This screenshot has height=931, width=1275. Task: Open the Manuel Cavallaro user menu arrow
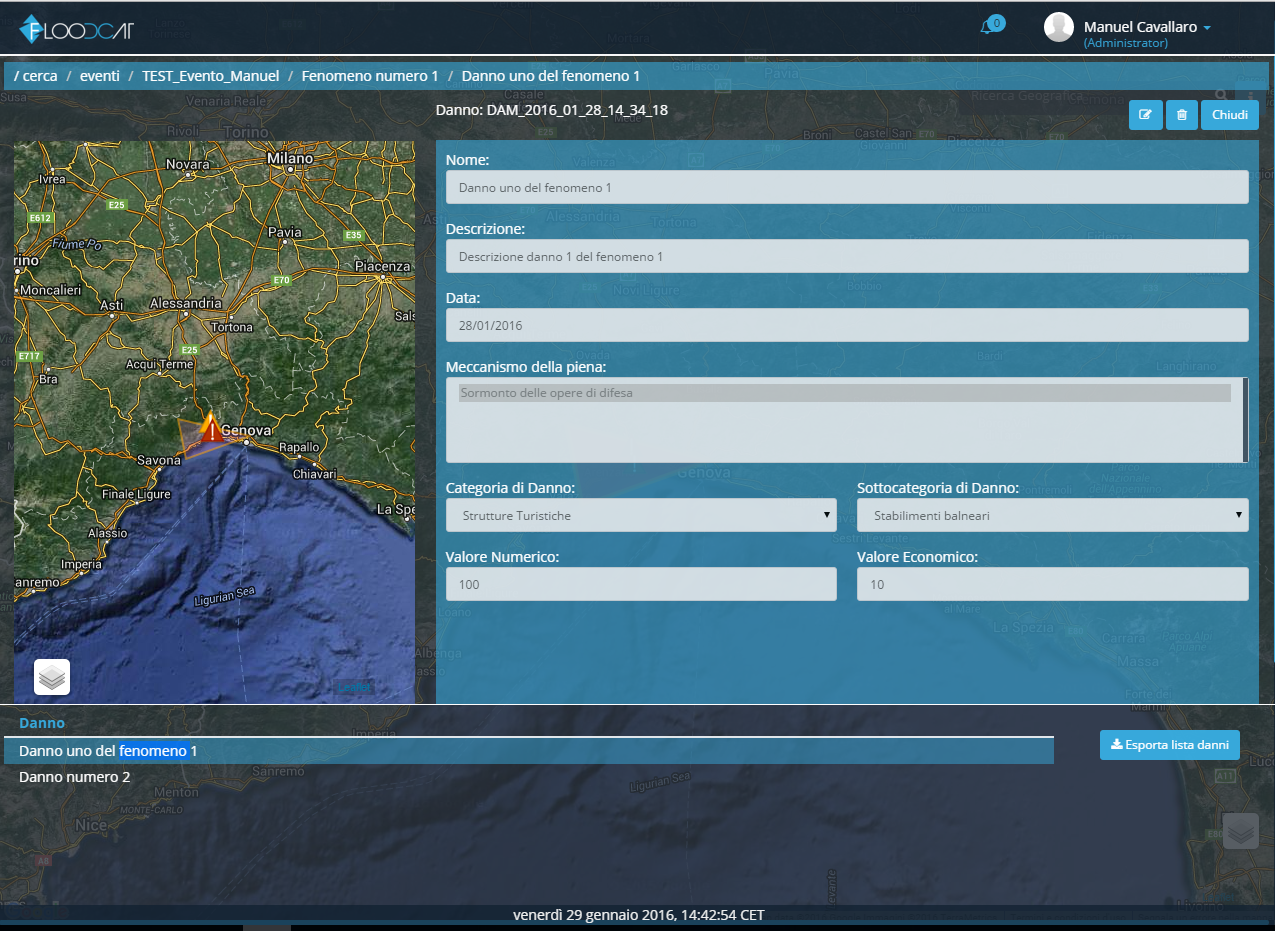click(x=1207, y=28)
